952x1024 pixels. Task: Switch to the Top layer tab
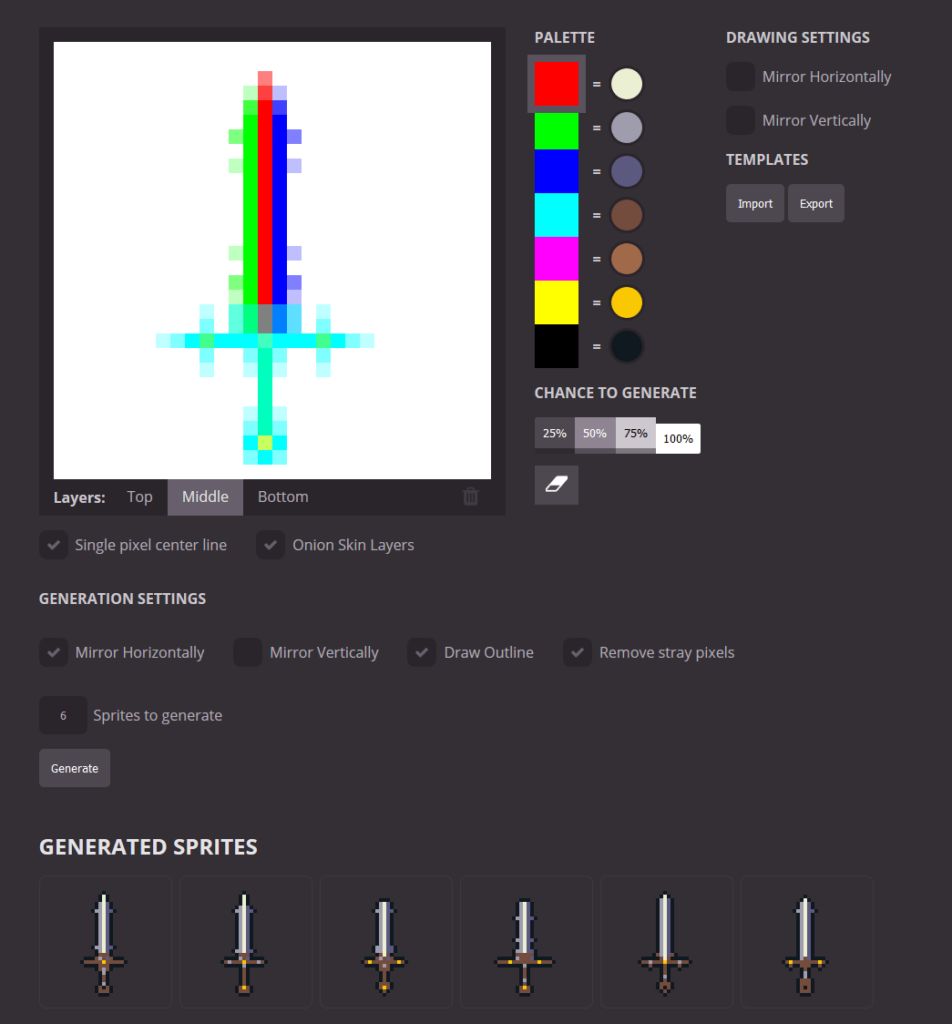(139, 496)
